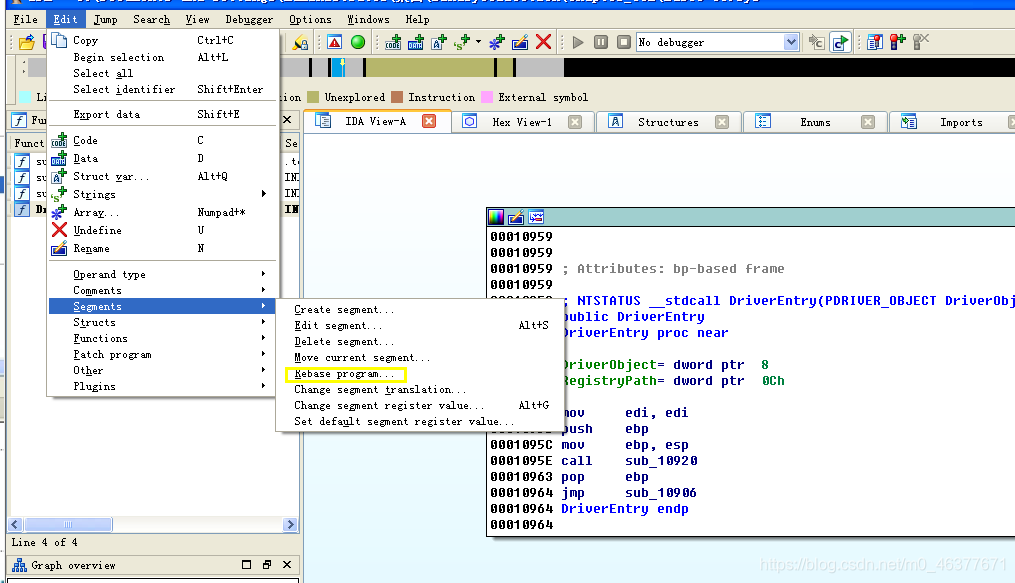Open the File menu
This screenshot has width=1015, height=583.
[x=26, y=19]
